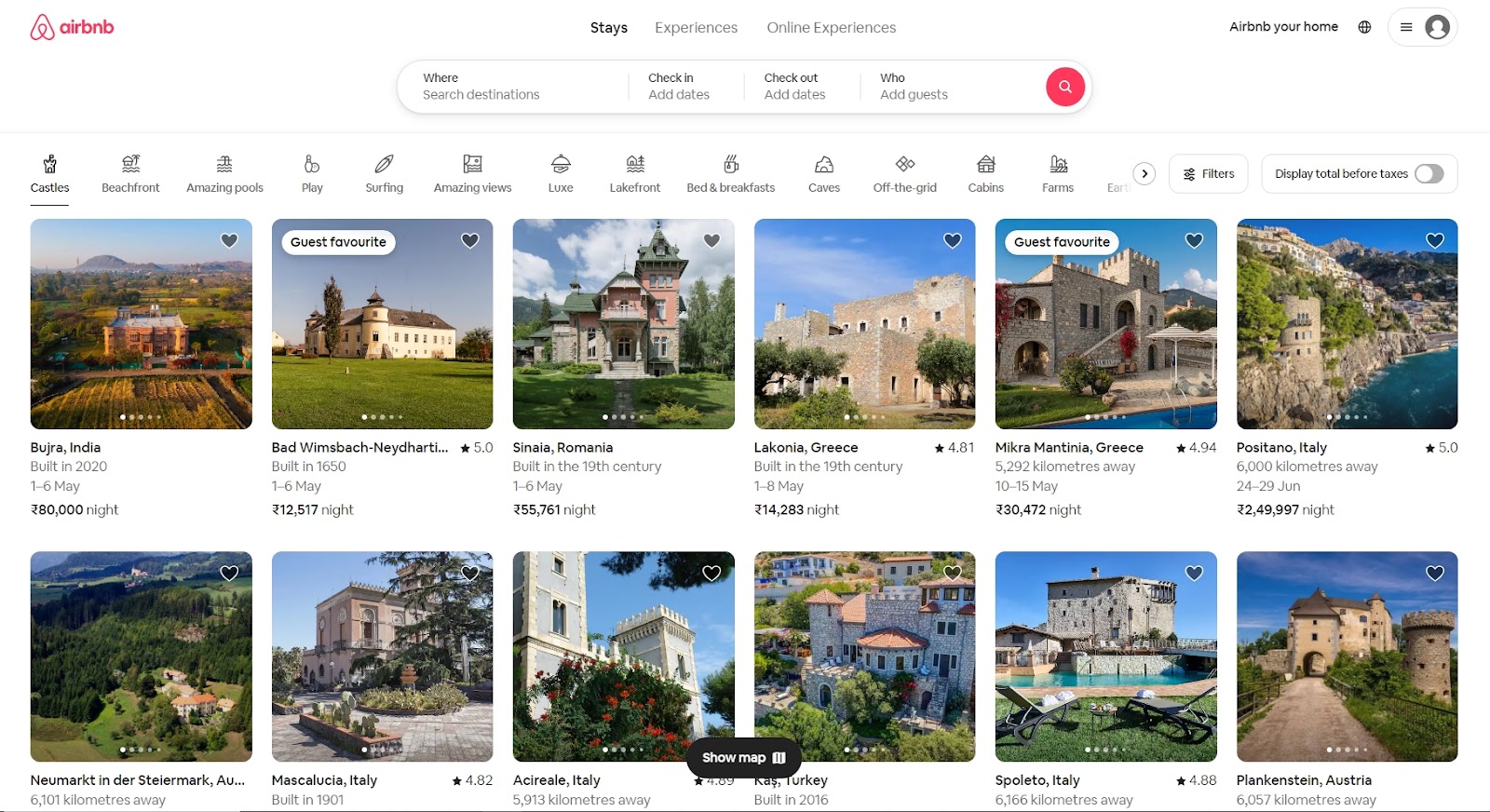The width and height of the screenshot is (1490, 812).
Task: Favourite the Bad Wimsbach-Neydharting listing heart
Action: 470,241
